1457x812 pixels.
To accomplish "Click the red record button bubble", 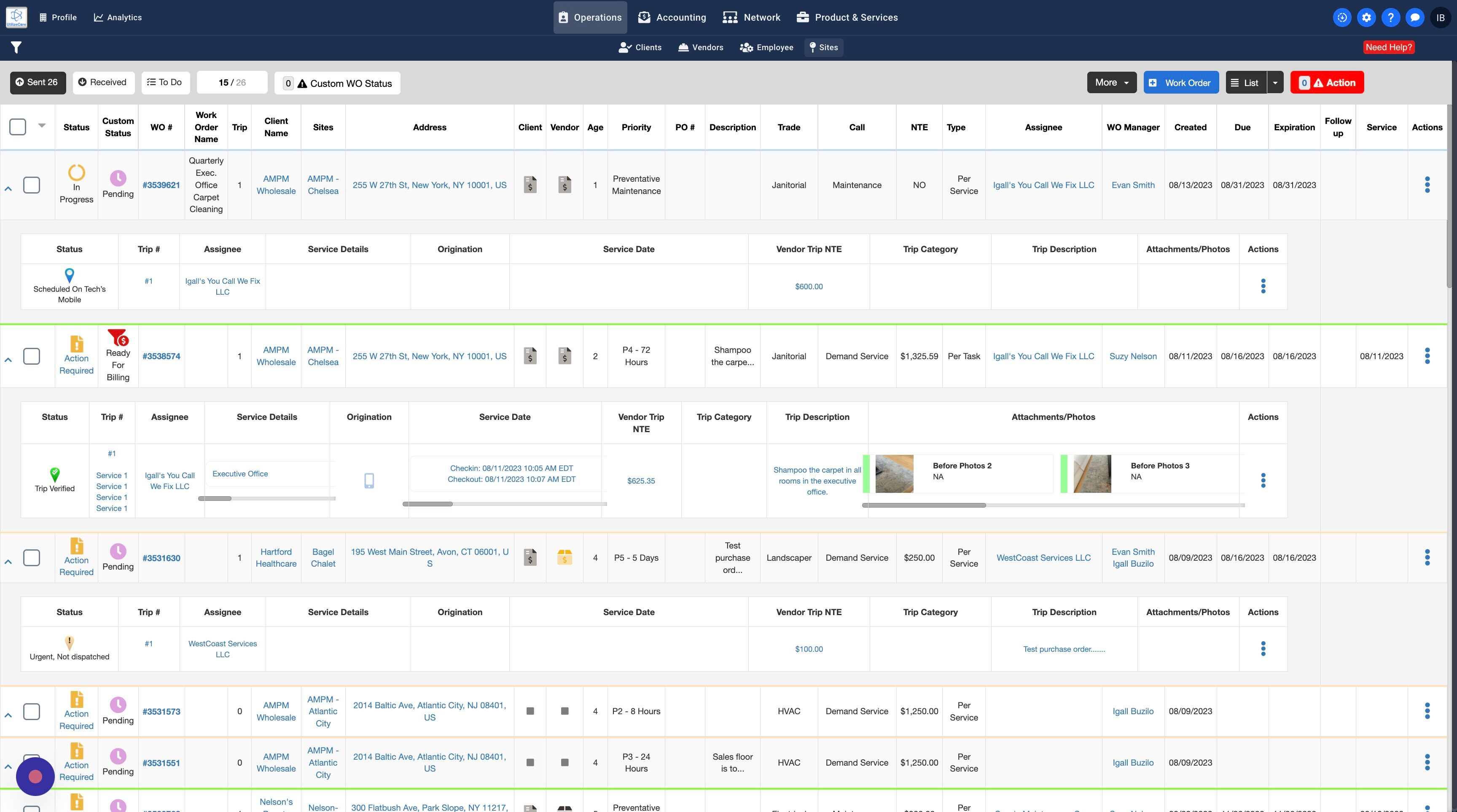I will [x=35, y=777].
